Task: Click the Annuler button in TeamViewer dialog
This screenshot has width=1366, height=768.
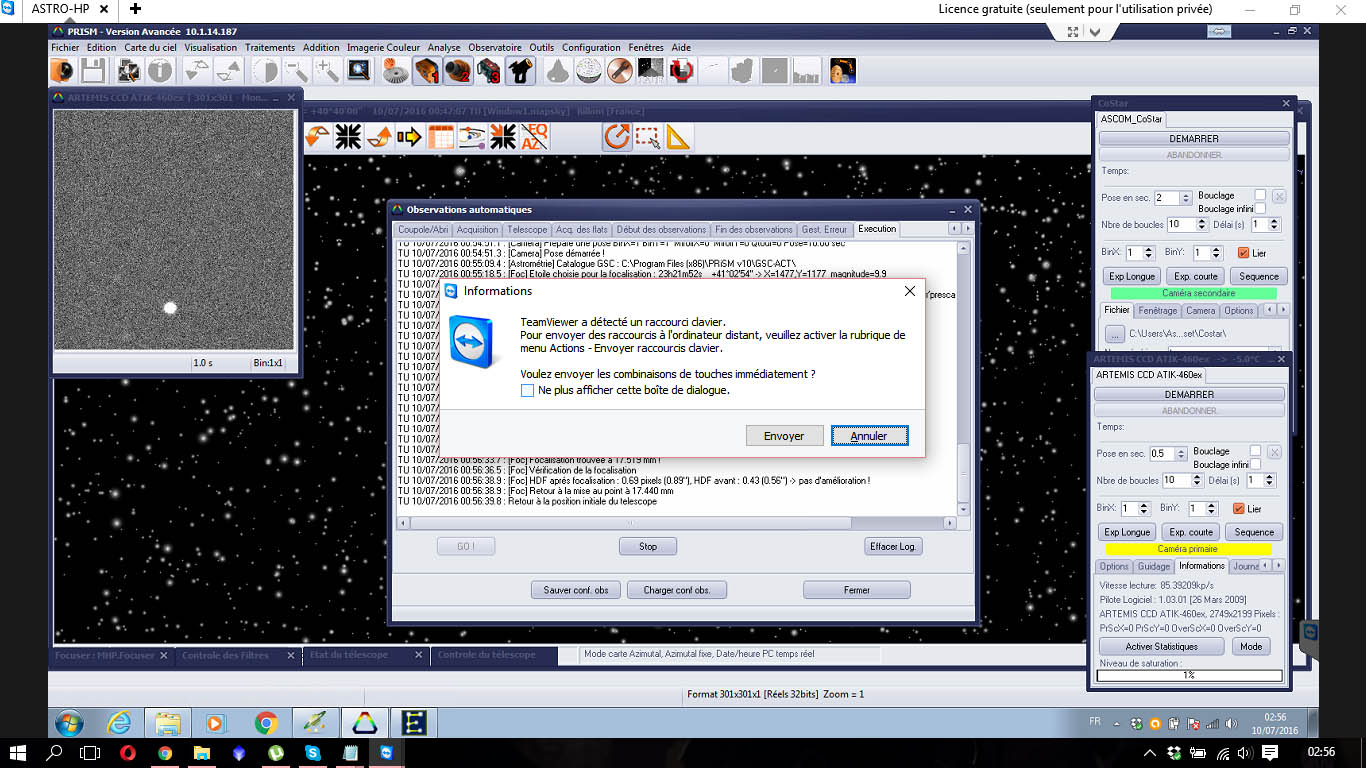Action: click(x=869, y=436)
